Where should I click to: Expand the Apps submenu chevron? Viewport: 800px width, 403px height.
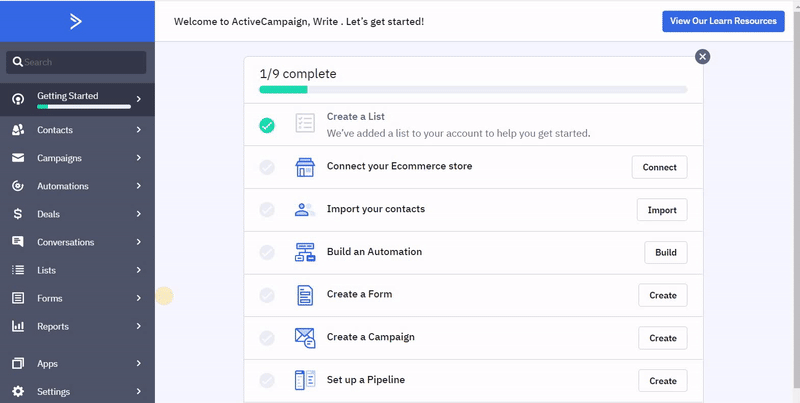(x=139, y=364)
